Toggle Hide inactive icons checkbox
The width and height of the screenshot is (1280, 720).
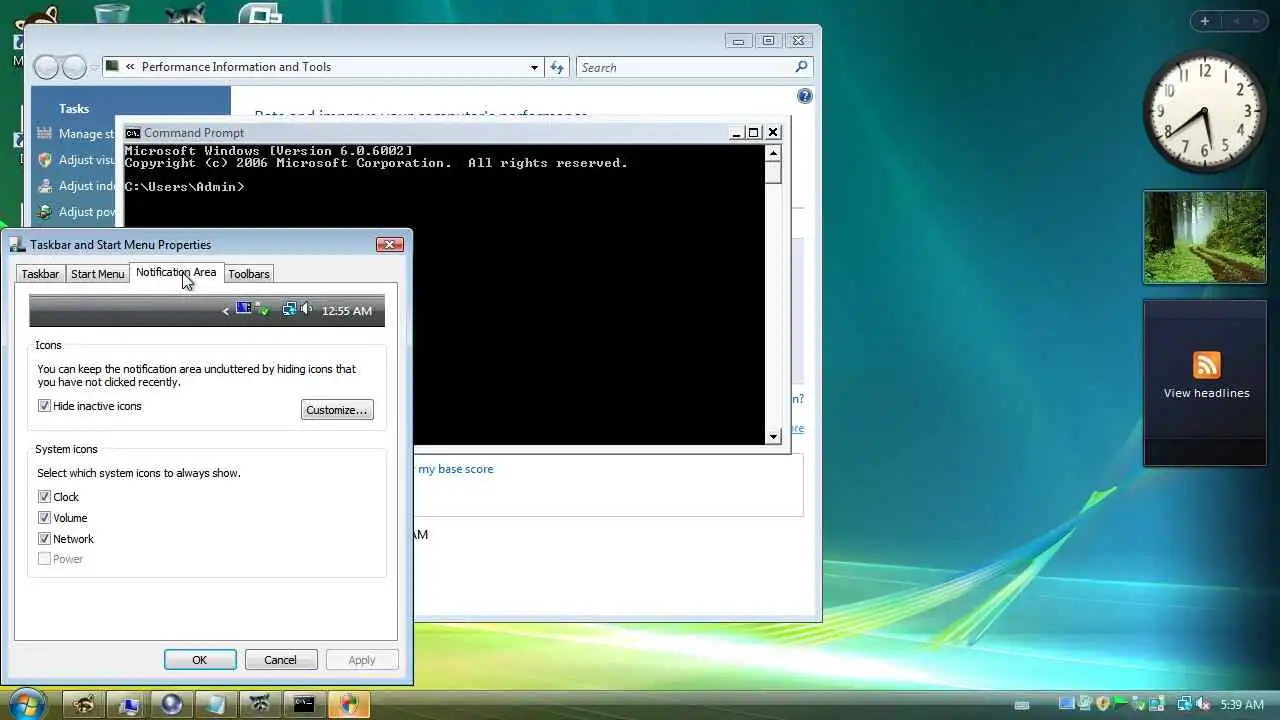(44, 406)
